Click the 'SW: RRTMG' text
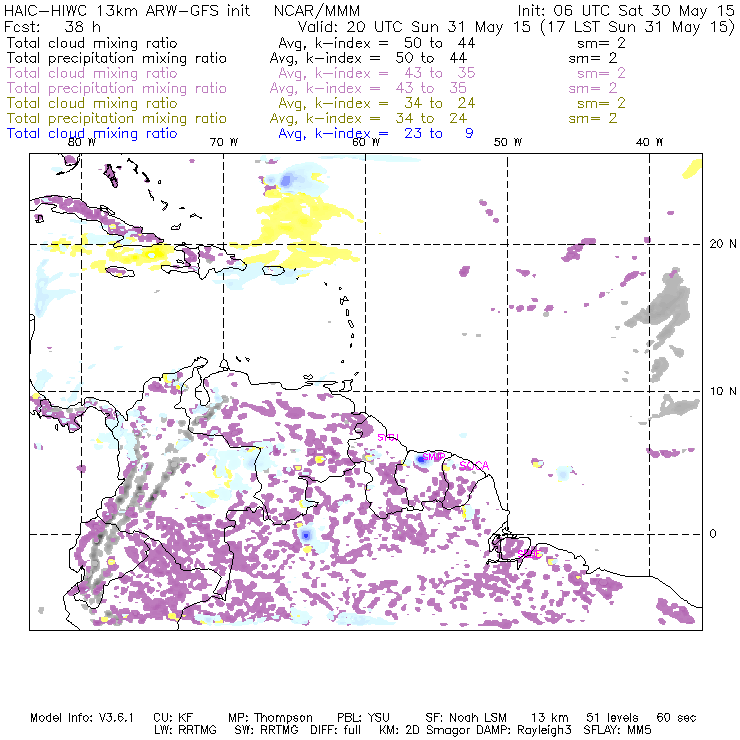The image size is (740, 740). [267, 730]
